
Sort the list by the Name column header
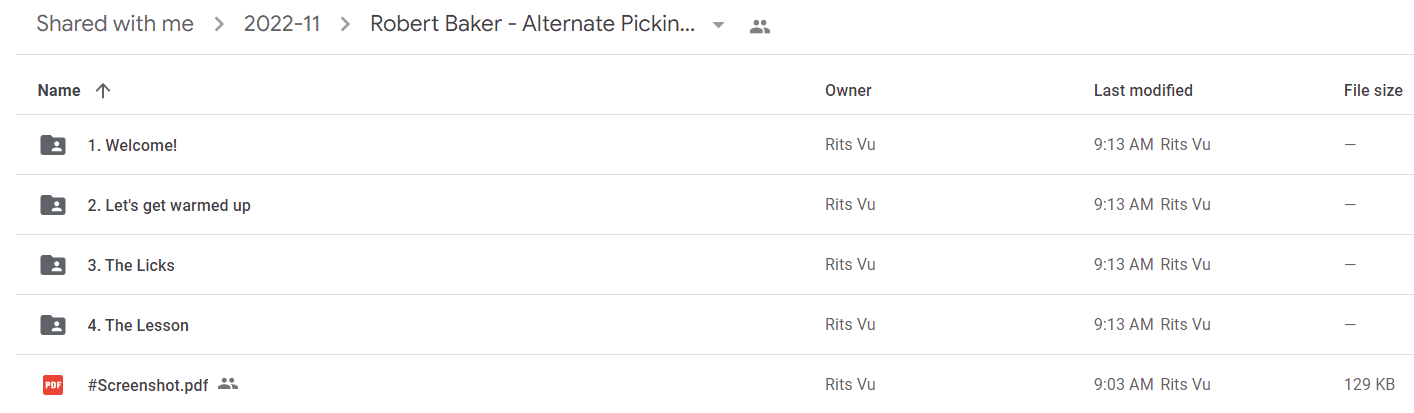pyautogui.click(x=59, y=90)
